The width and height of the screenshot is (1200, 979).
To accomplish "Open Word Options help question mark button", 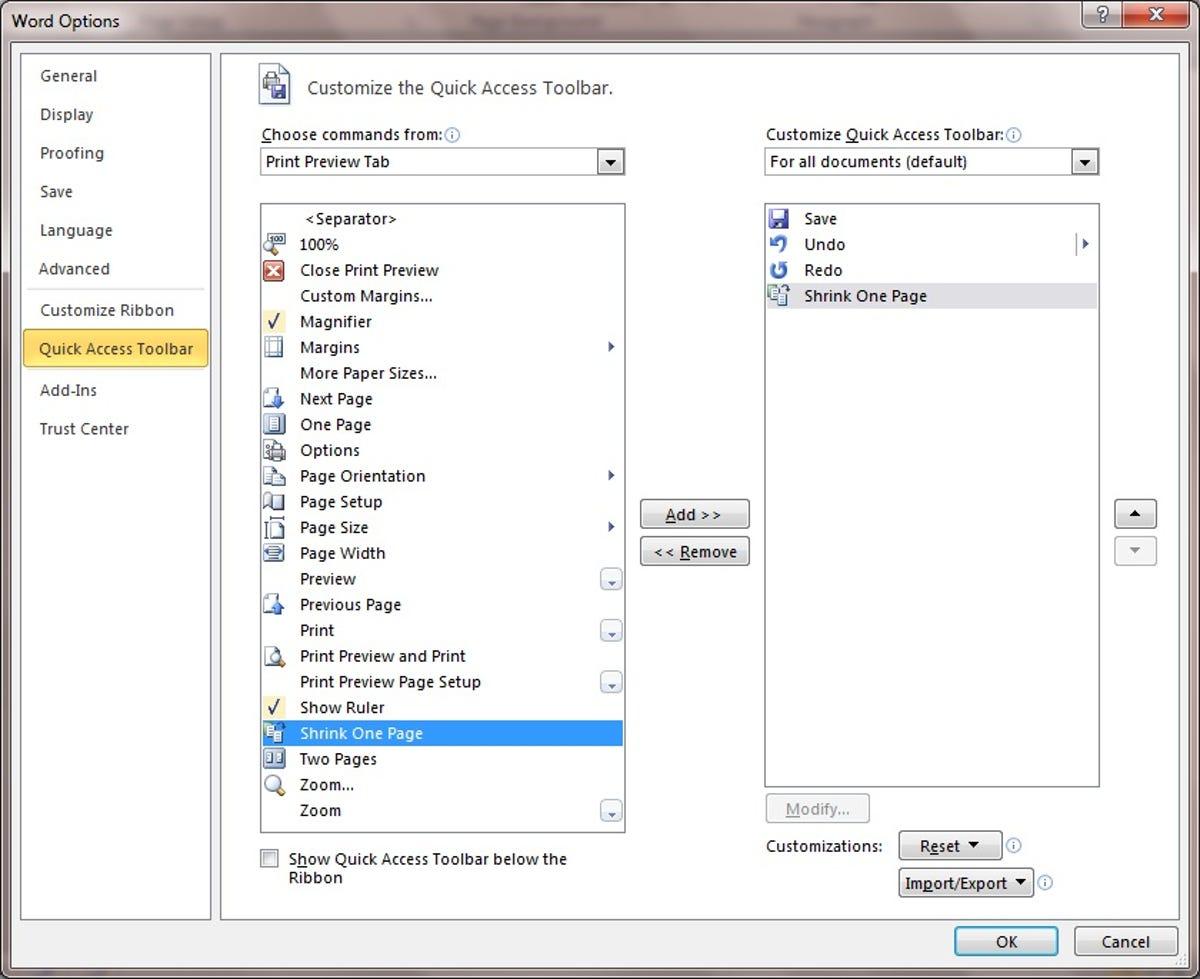I will tap(1102, 14).
